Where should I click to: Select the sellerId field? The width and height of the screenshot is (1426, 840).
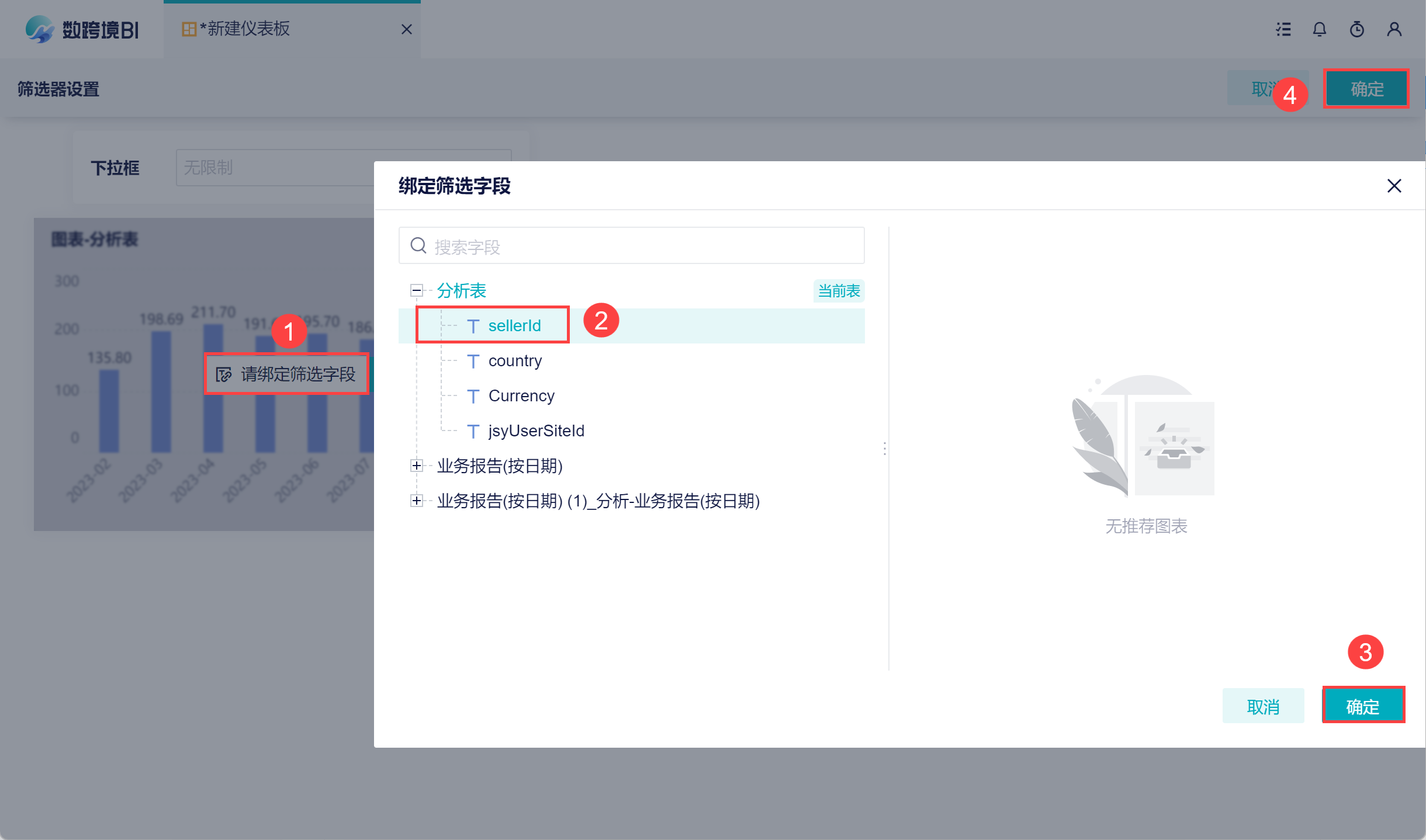point(514,326)
